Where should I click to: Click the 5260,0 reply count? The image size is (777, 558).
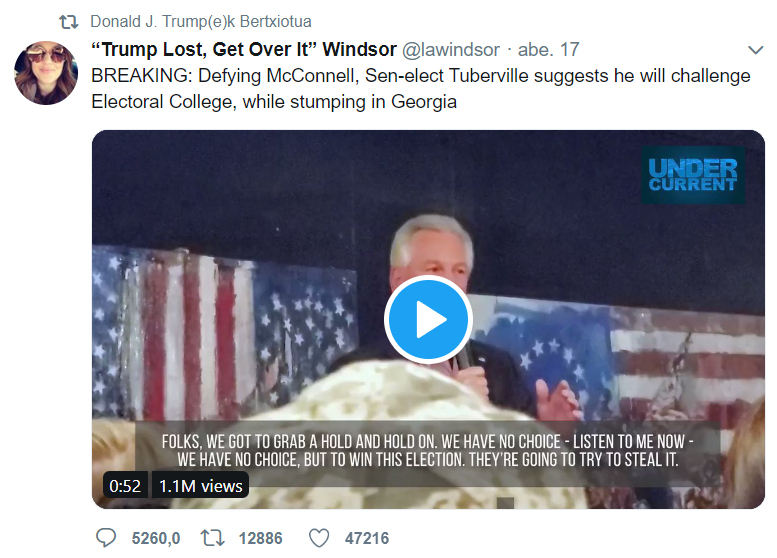(156, 538)
